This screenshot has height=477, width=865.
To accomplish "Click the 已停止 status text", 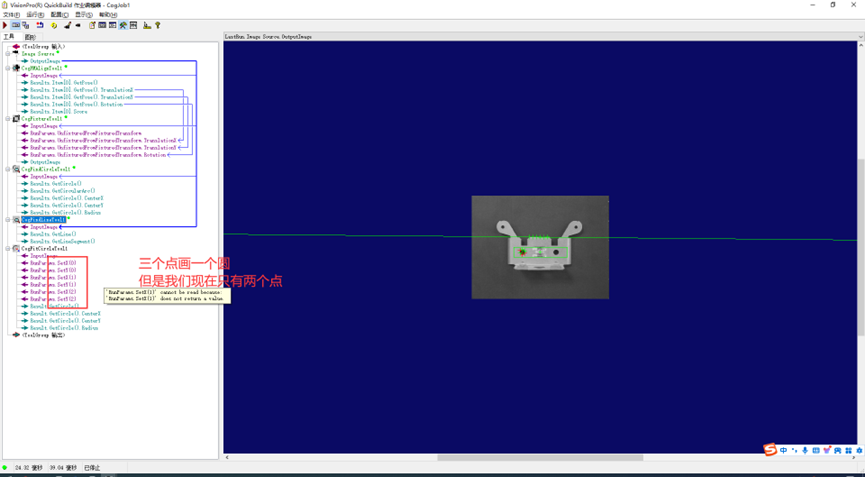I will [92, 468].
